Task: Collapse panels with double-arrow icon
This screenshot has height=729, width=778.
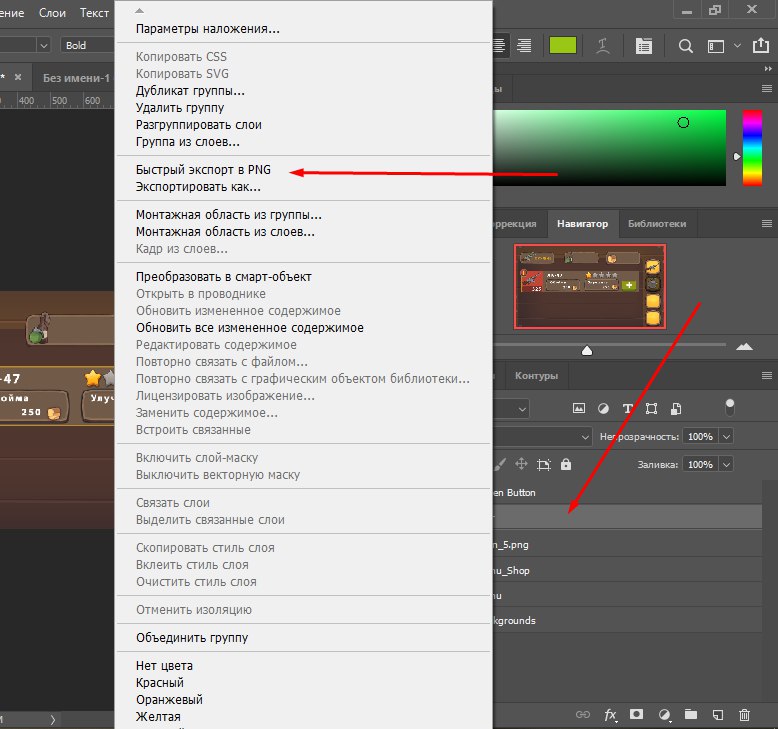Action: [768, 68]
